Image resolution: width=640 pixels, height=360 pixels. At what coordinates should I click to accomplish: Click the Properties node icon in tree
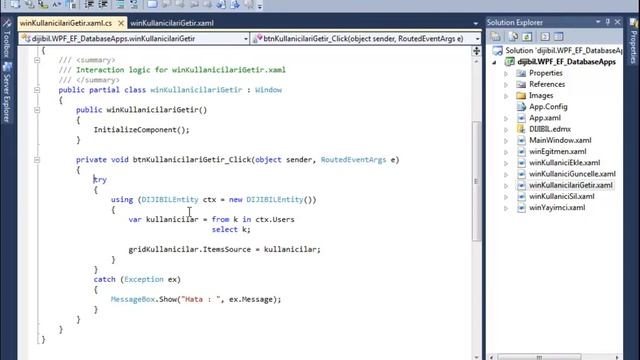521,73
